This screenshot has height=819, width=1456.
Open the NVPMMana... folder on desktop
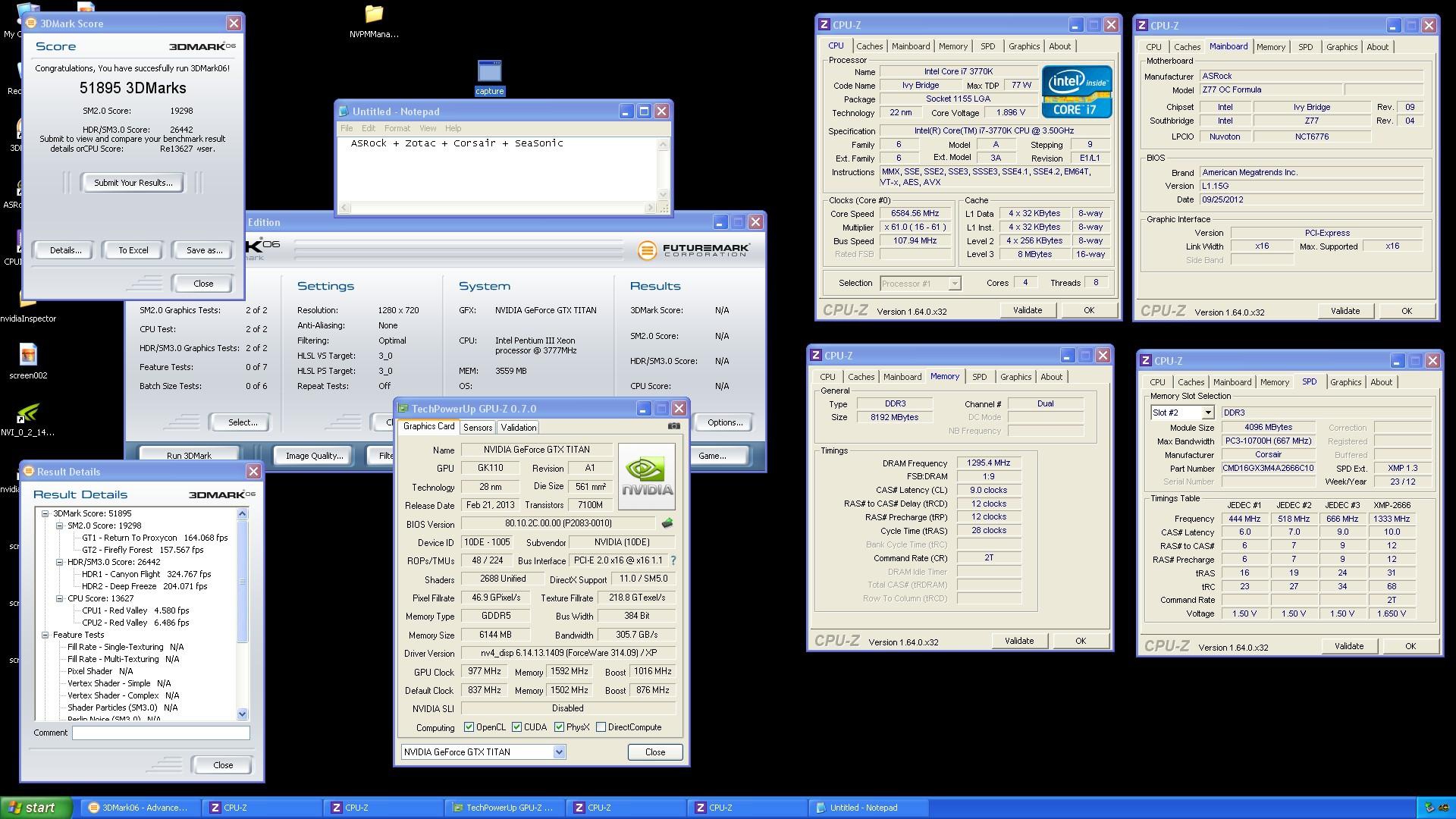point(374,21)
